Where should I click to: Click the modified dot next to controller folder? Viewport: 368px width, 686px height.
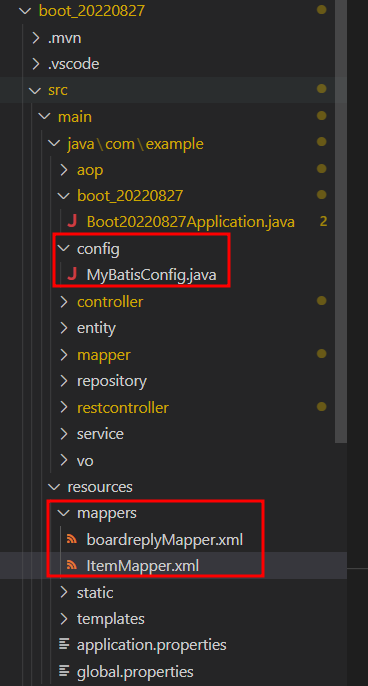(322, 301)
